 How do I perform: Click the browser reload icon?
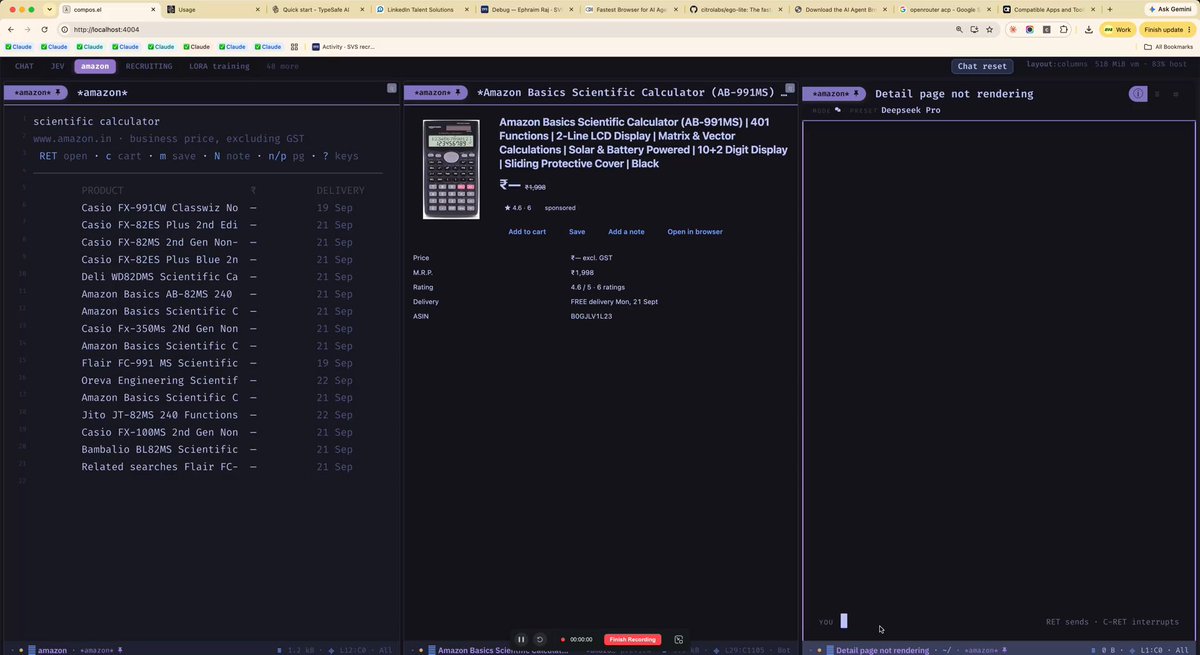[44, 29]
